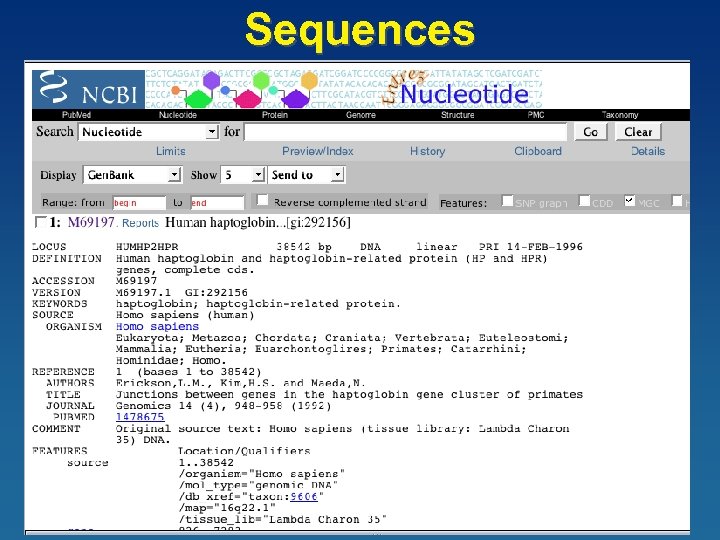Open the History link
Viewport: 720px width, 540px height.
pos(428,151)
